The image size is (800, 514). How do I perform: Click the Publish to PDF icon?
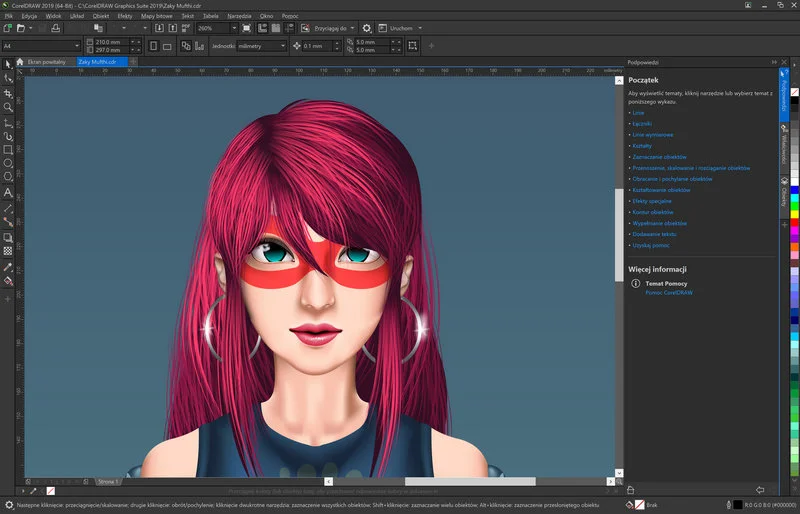[186, 28]
